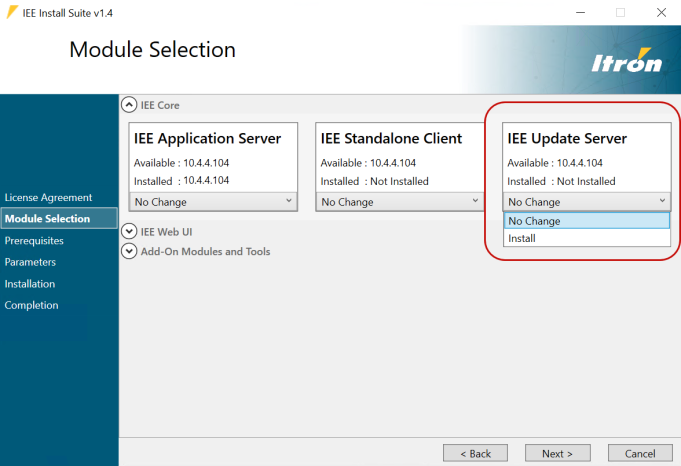Collapse the IEE Core section
The image size is (681, 466).
click(129, 105)
